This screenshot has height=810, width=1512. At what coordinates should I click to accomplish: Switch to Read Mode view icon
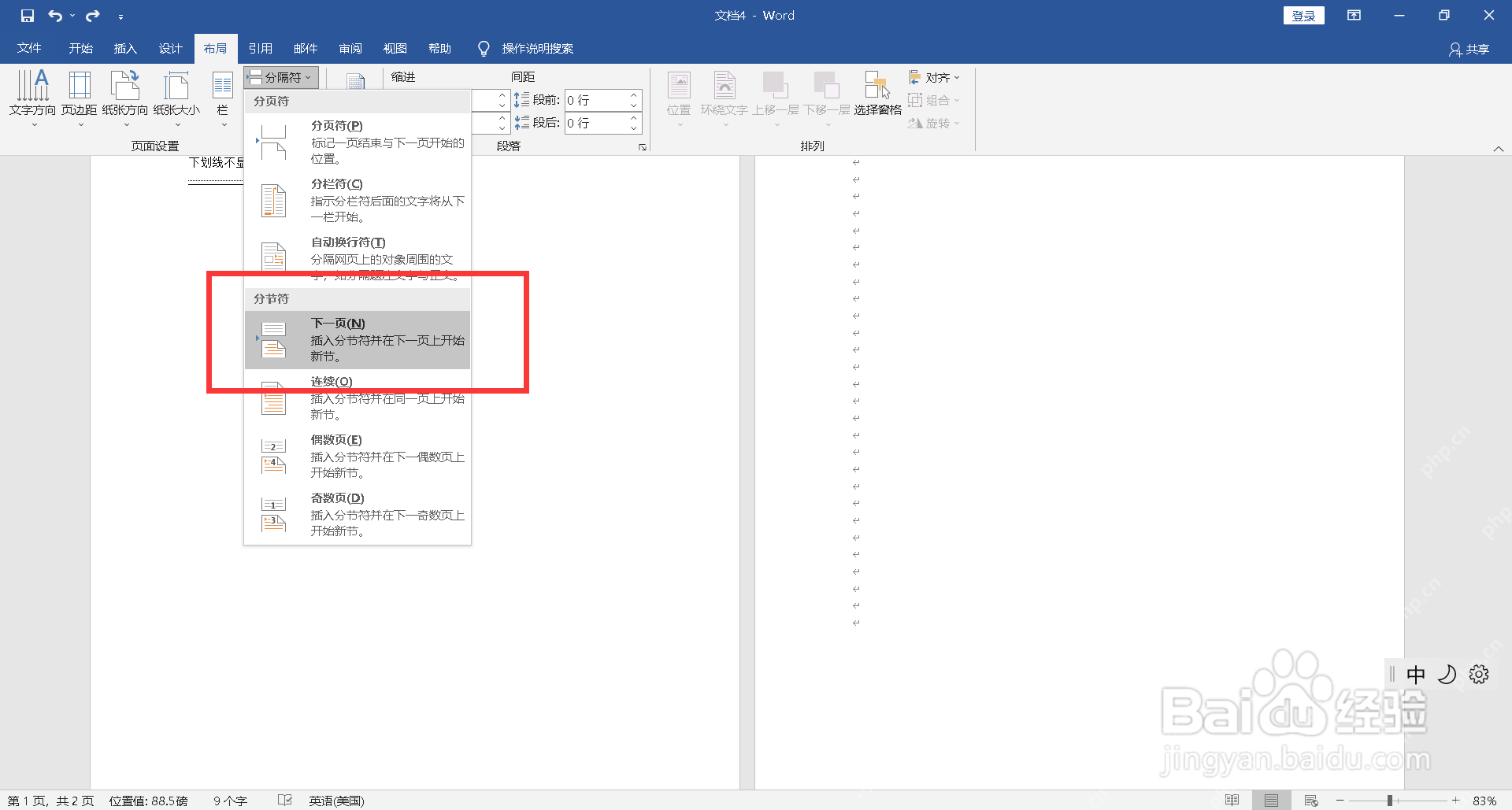coord(1232,801)
